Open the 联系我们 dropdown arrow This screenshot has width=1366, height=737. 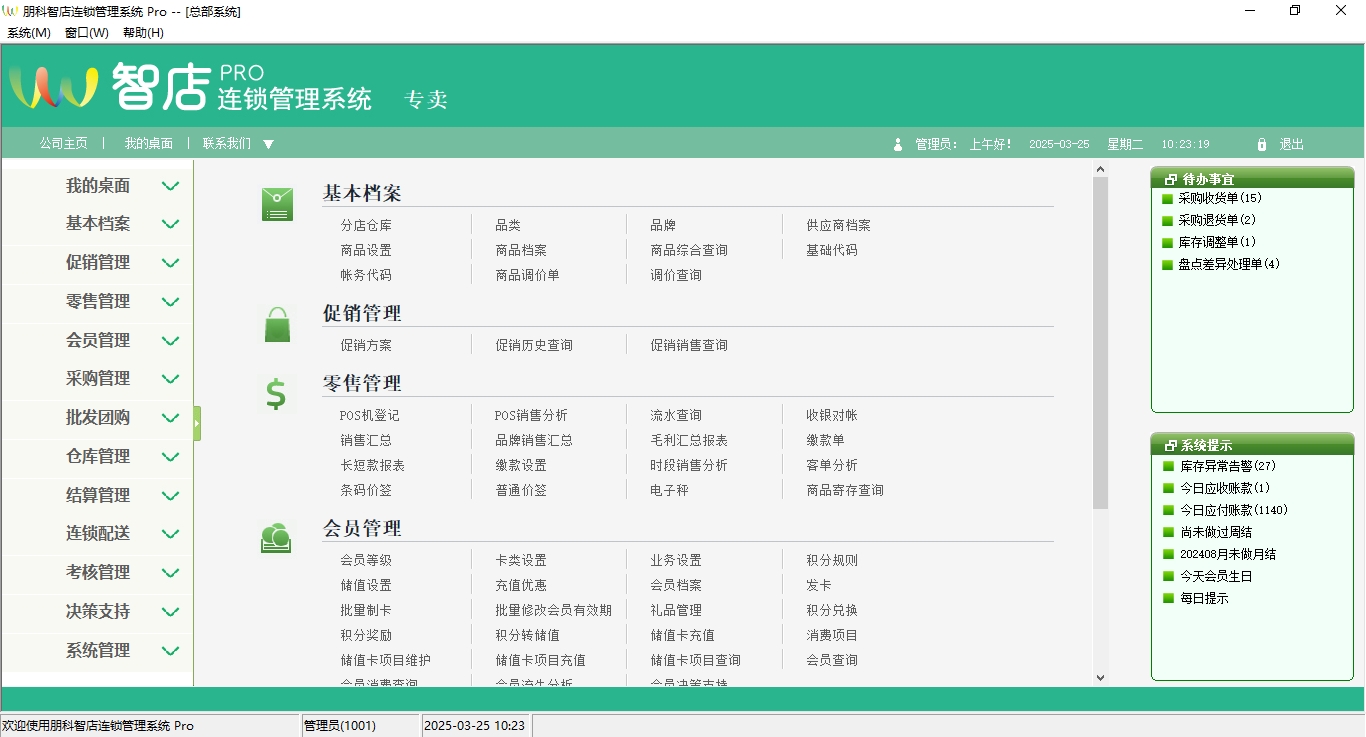click(268, 144)
